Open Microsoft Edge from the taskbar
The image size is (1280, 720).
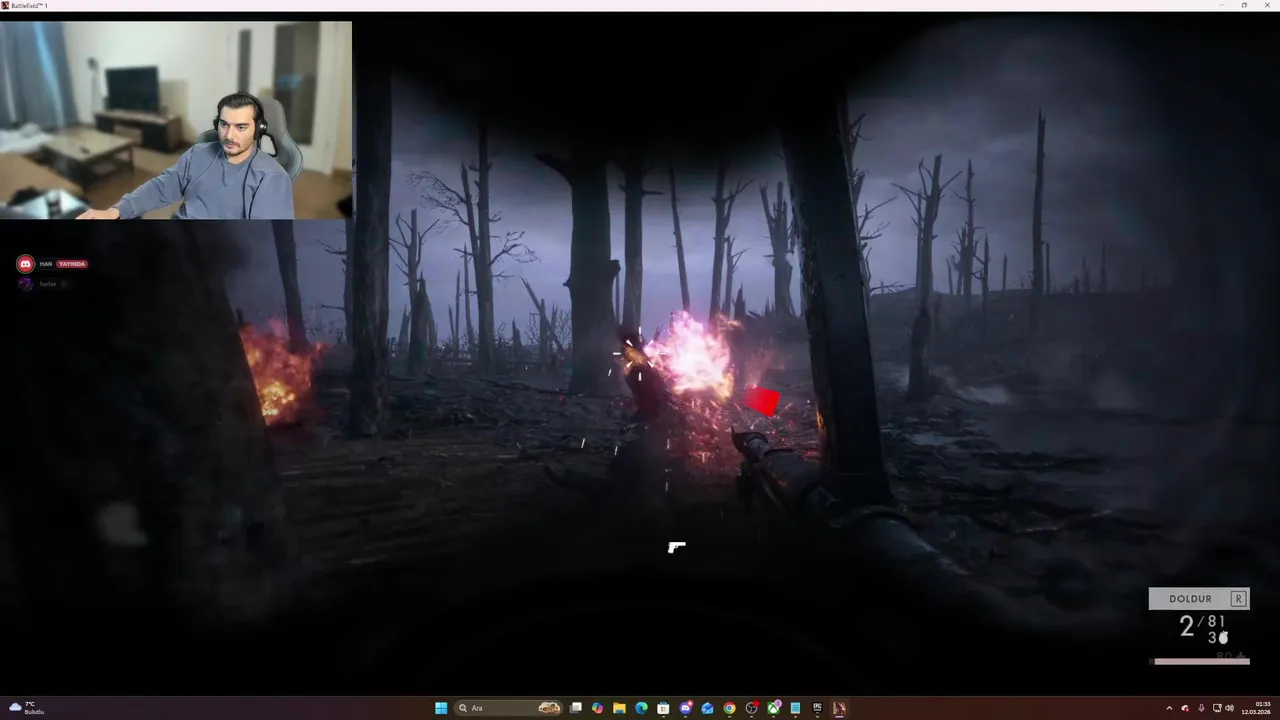coord(641,708)
